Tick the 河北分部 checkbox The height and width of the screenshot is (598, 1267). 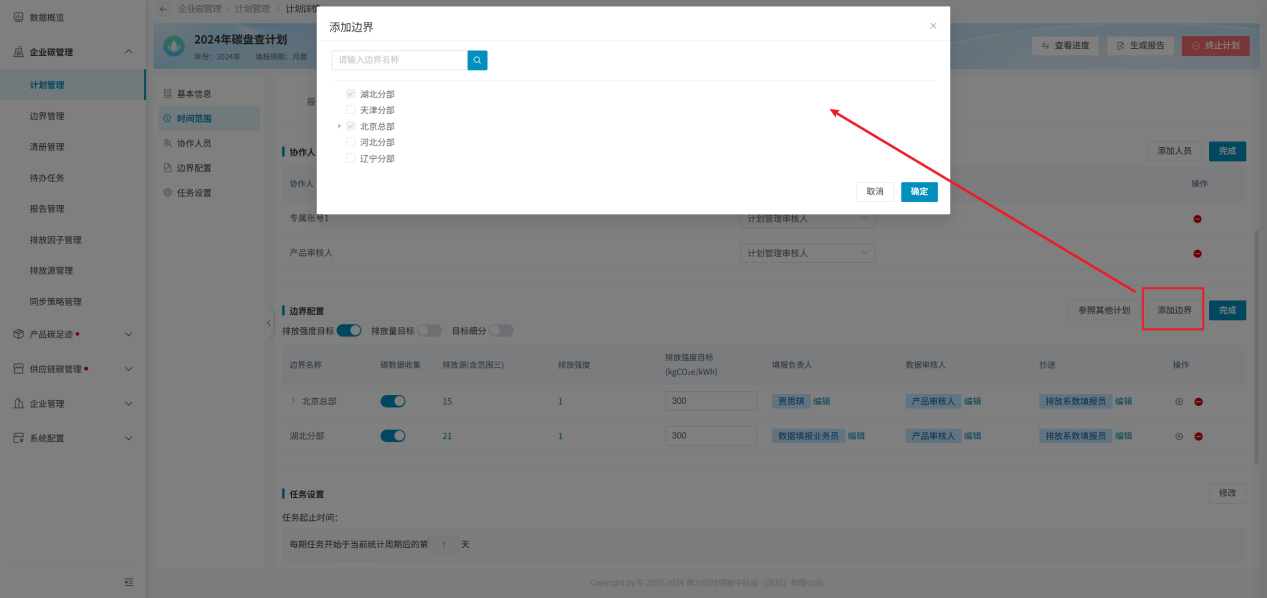(x=351, y=143)
